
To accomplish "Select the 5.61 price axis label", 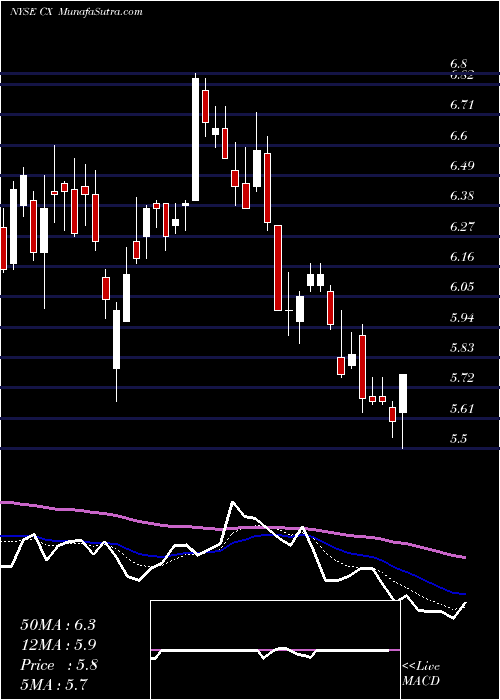I will (461, 408).
